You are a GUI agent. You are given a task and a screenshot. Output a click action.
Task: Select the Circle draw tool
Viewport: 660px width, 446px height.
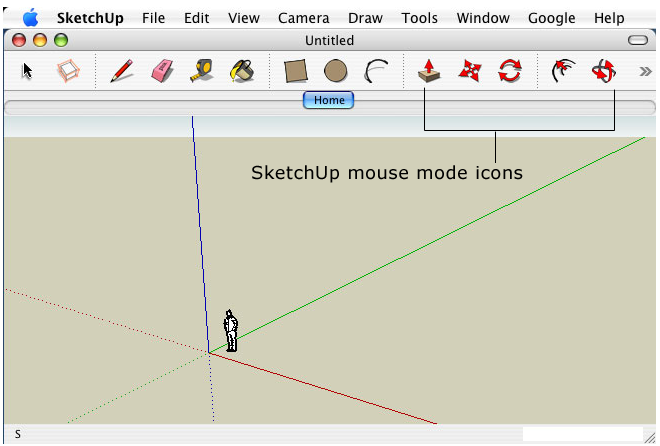tap(335, 71)
